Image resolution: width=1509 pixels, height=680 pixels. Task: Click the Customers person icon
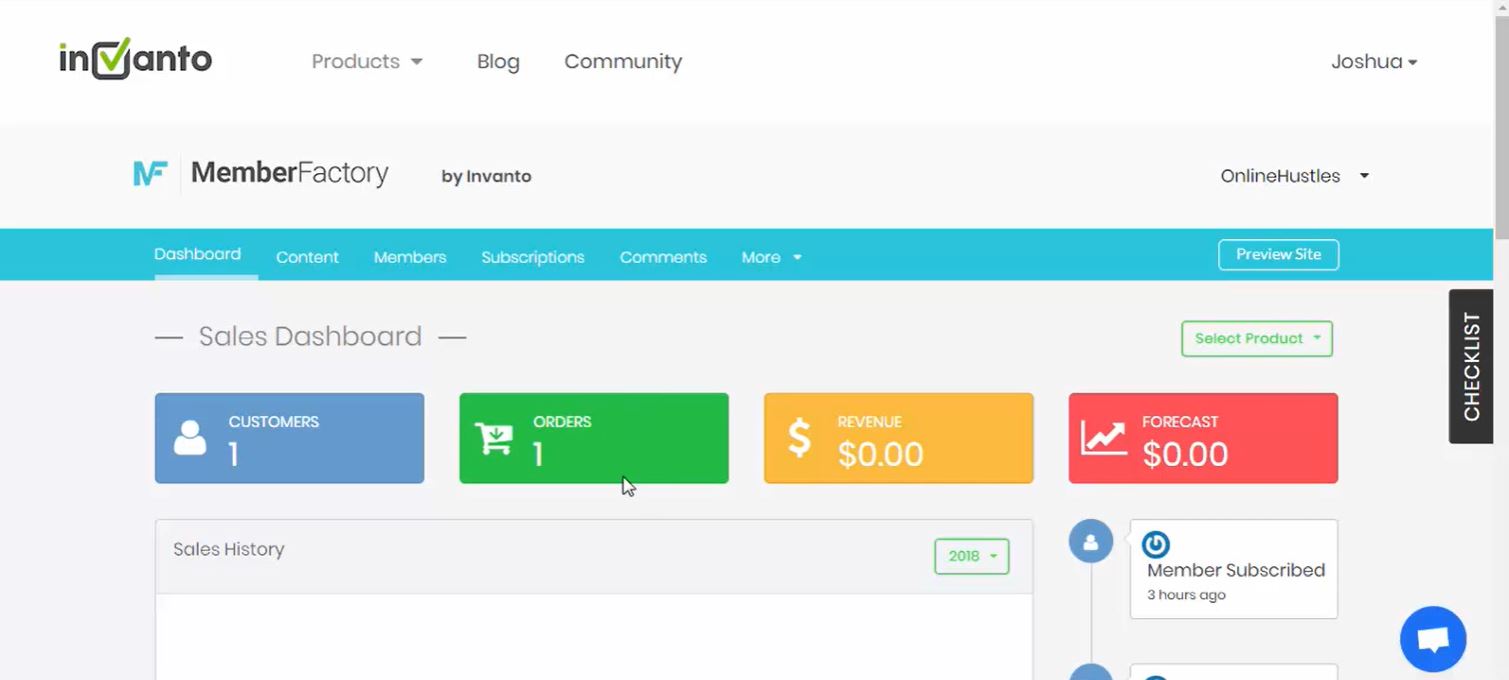[x=190, y=438]
